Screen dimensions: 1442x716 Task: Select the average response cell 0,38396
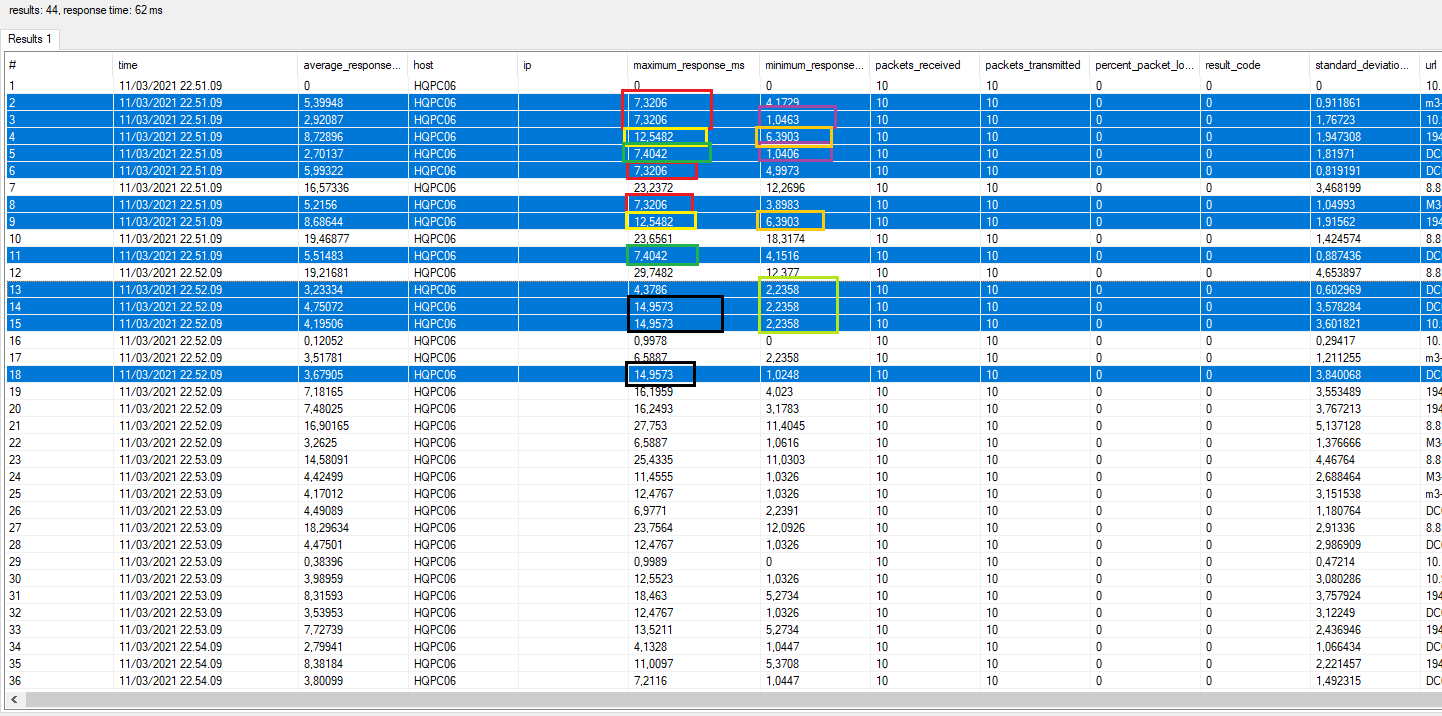pyautogui.click(x=353, y=562)
